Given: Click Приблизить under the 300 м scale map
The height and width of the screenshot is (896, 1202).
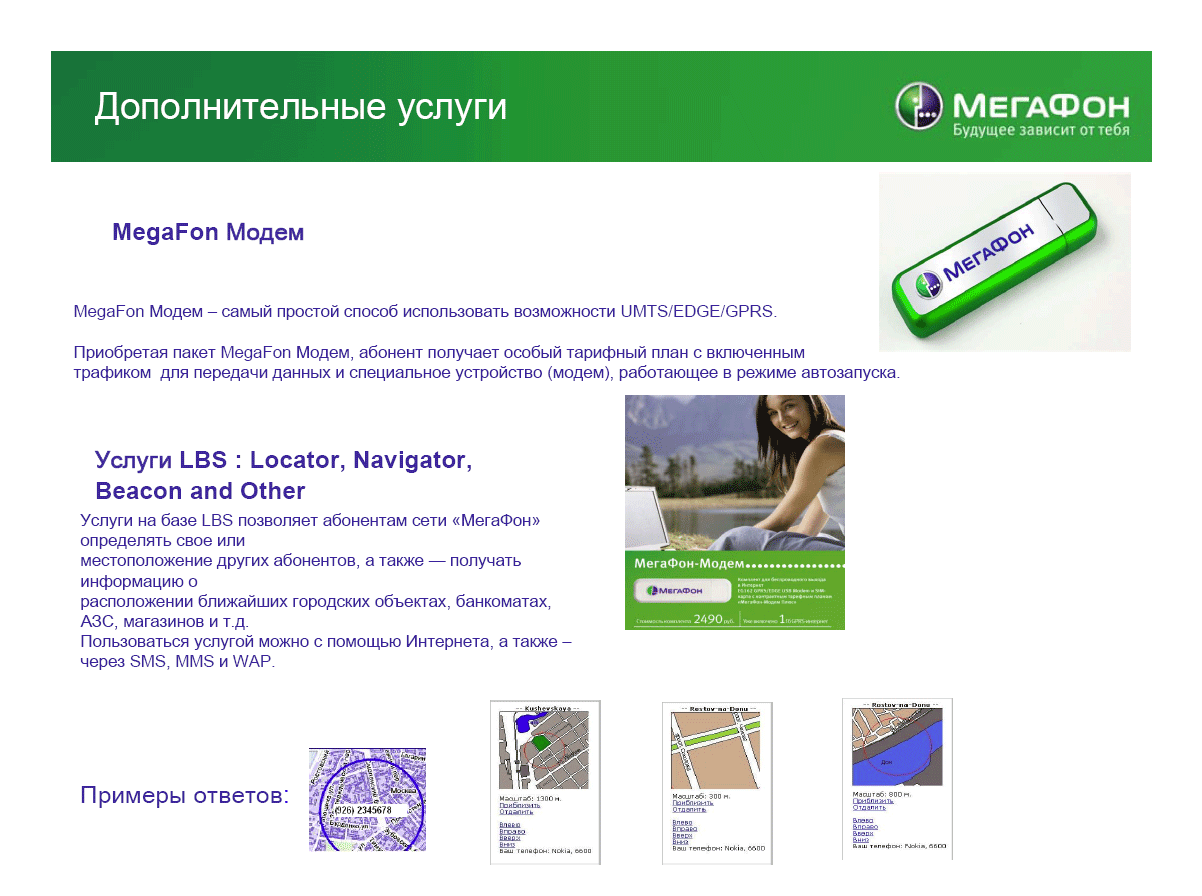Looking at the screenshot, I should click(693, 802).
